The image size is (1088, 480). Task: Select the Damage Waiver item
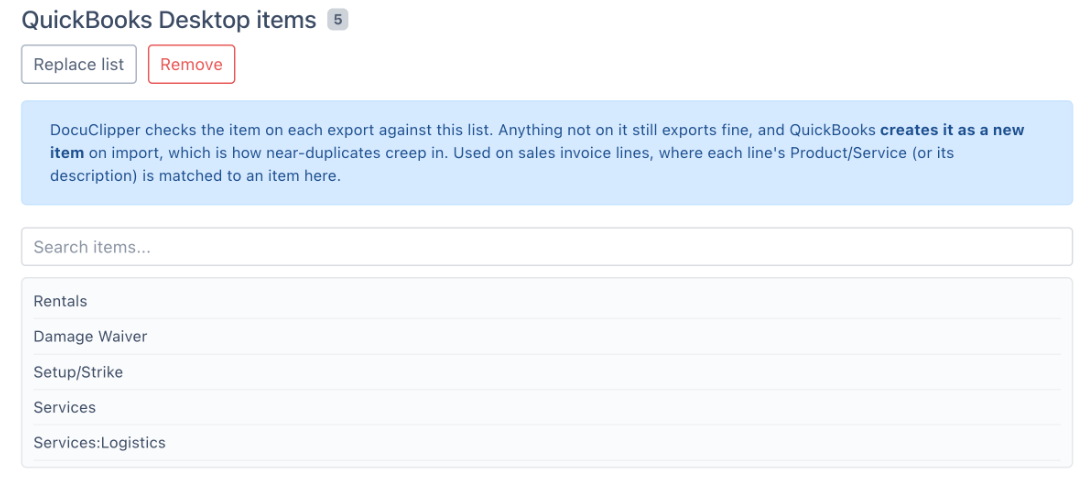(547, 336)
